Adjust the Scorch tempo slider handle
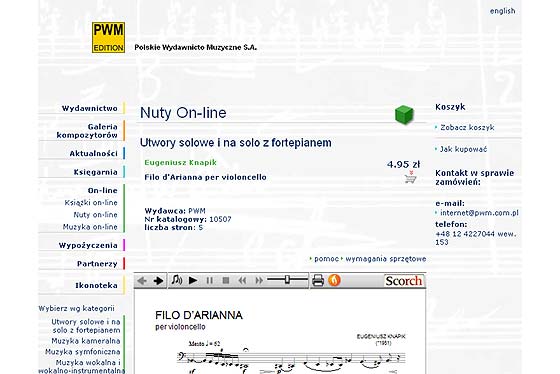 tap(287, 280)
